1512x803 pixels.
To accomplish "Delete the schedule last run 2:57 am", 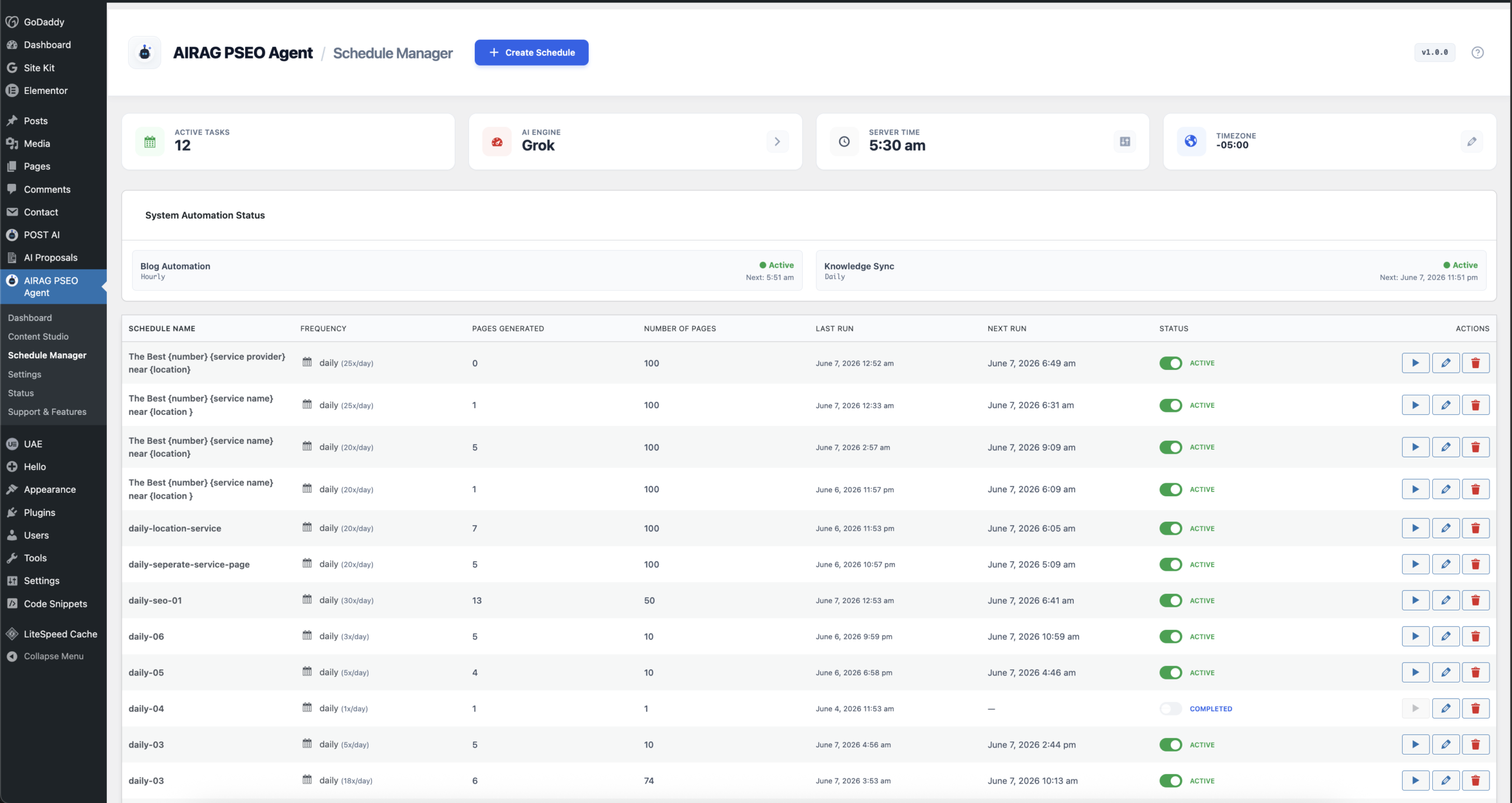I will point(1475,447).
